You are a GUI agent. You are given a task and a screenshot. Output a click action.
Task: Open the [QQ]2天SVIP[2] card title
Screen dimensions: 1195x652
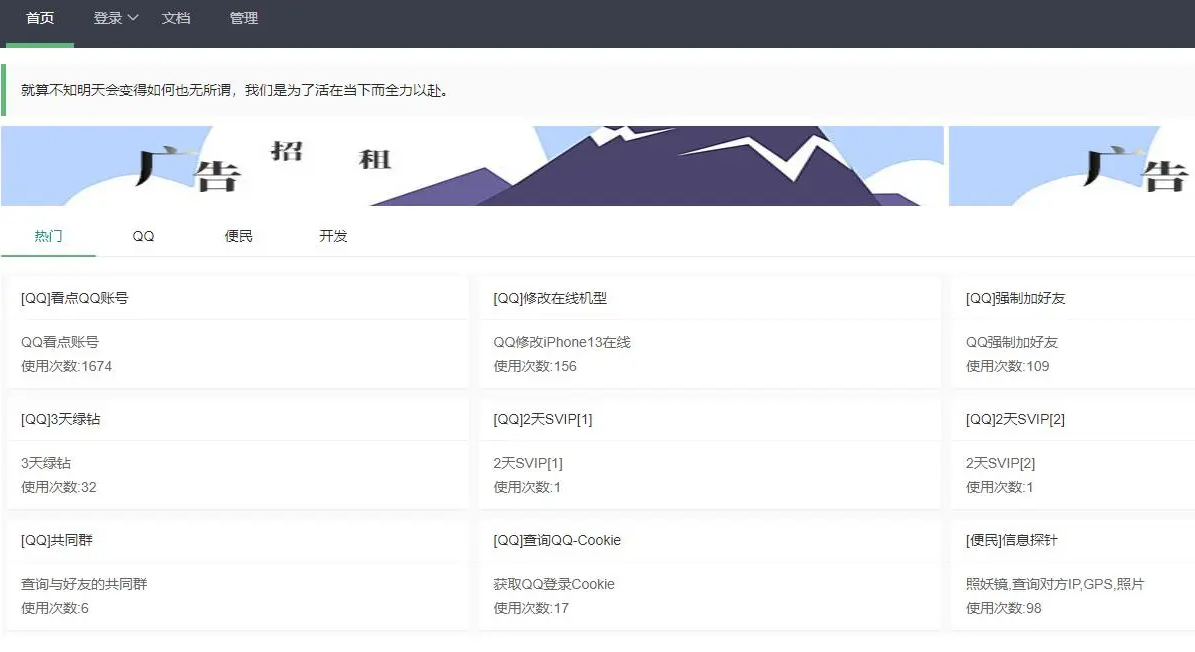coord(1015,420)
